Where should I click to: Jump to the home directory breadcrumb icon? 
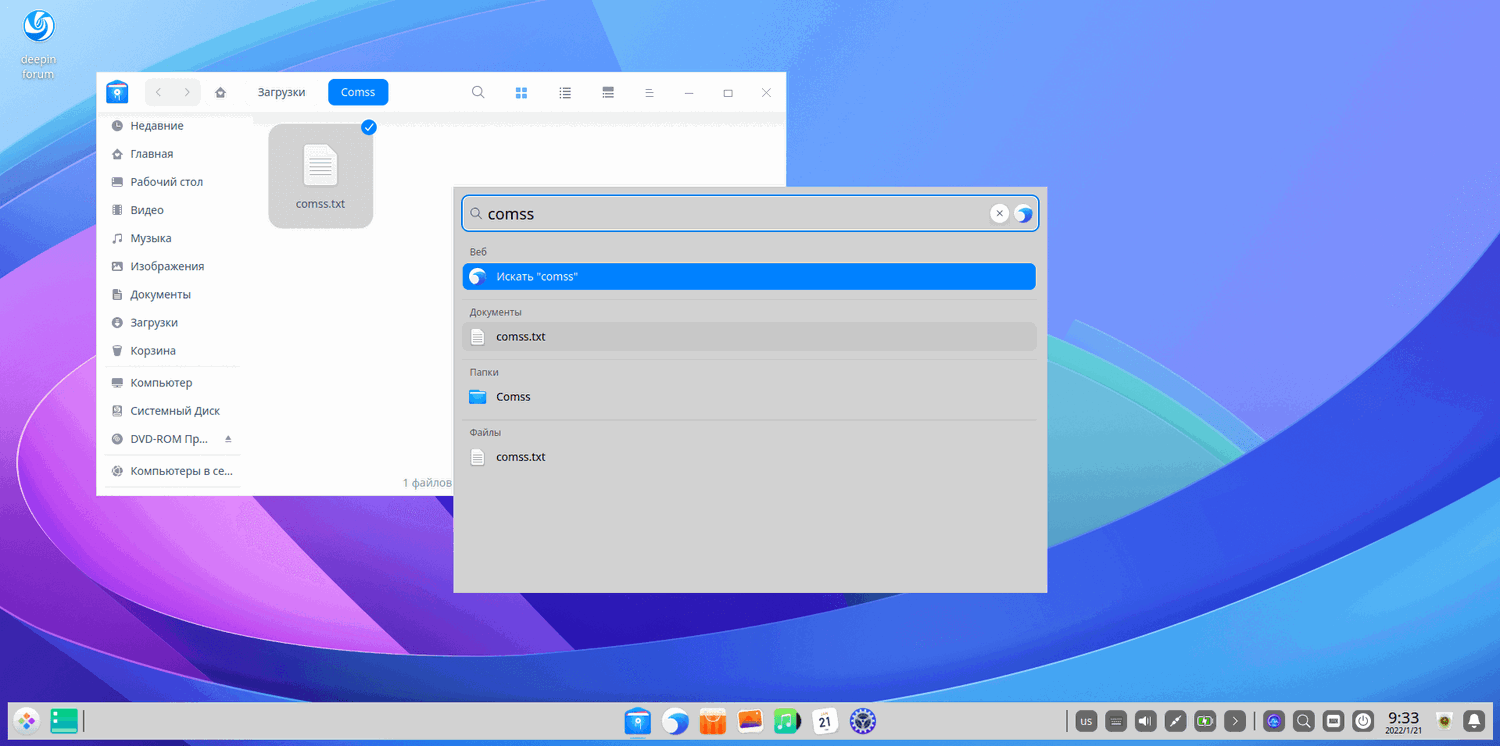[220, 92]
